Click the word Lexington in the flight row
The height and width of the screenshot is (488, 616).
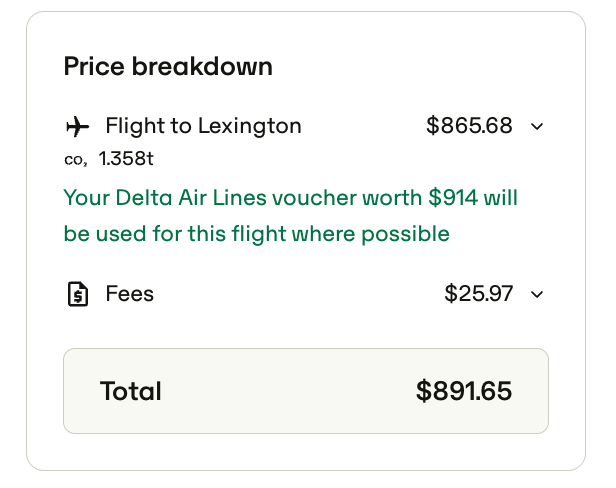[x=249, y=127]
